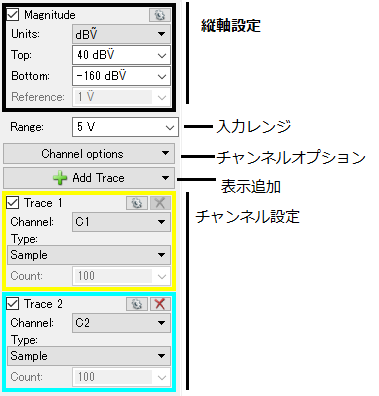Viewport: 379px width, 396px height.
Task: Click the Trace 2 title text
Action: [43, 304]
